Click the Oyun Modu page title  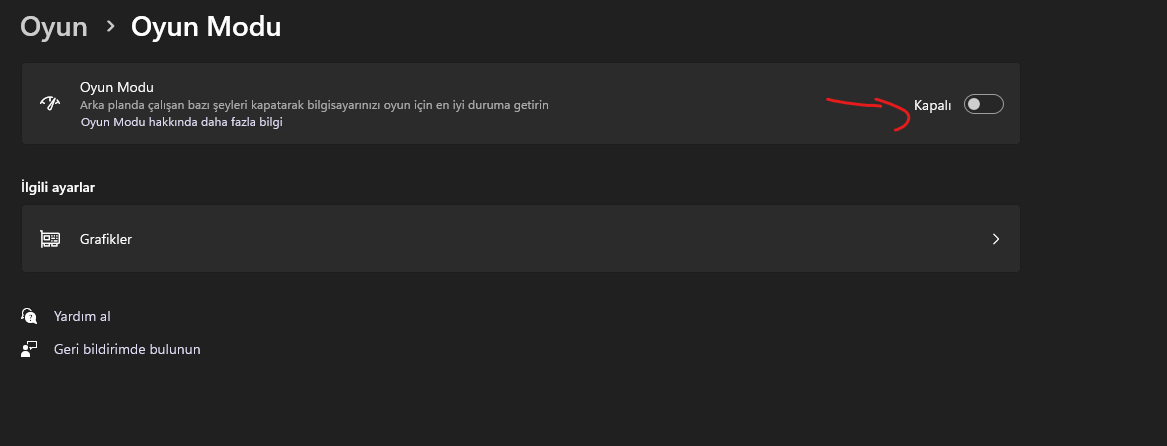[206, 27]
